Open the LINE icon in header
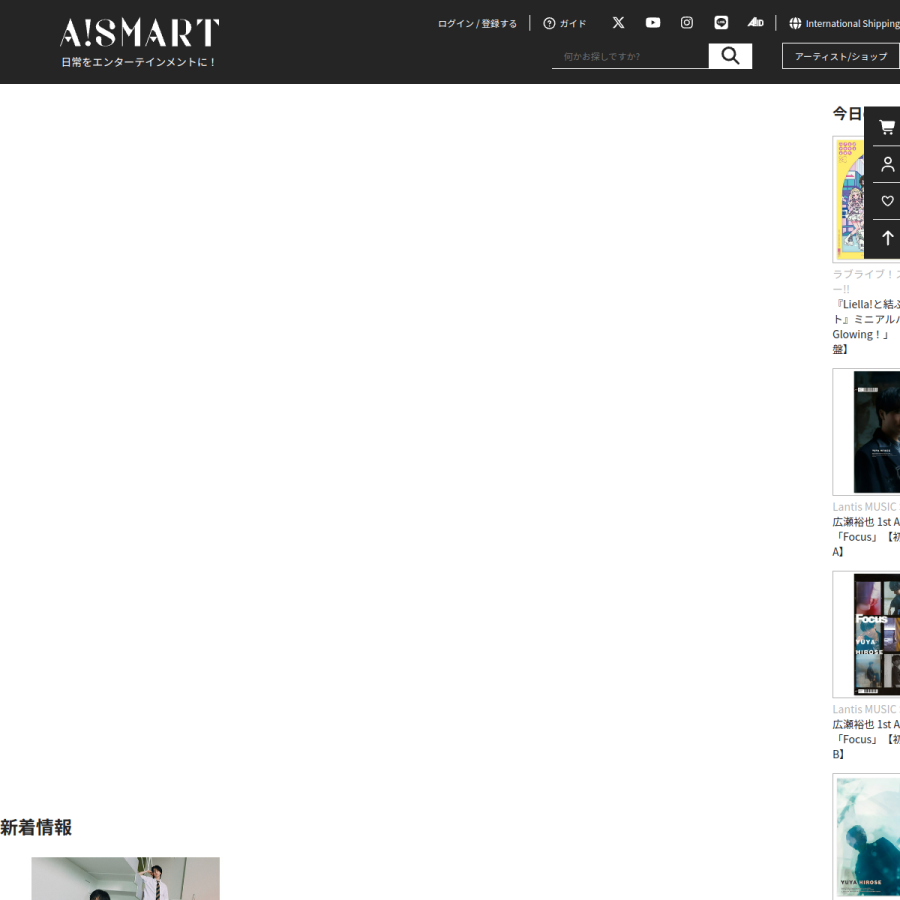The width and height of the screenshot is (900, 900). tap(721, 22)
